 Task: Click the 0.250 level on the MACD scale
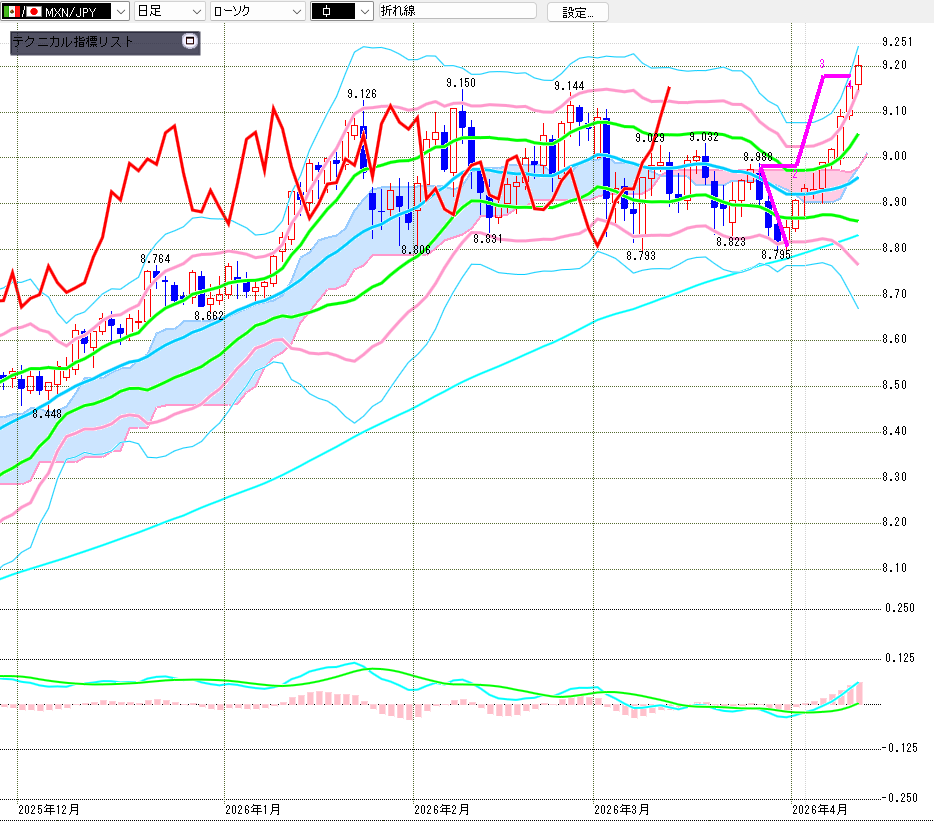(900, 608)
